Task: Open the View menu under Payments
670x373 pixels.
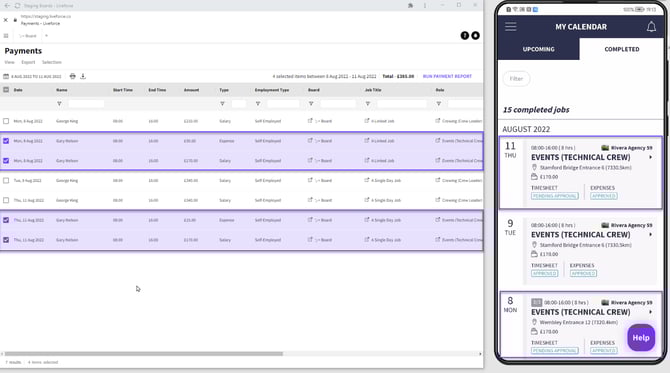Action: (9, 62)
